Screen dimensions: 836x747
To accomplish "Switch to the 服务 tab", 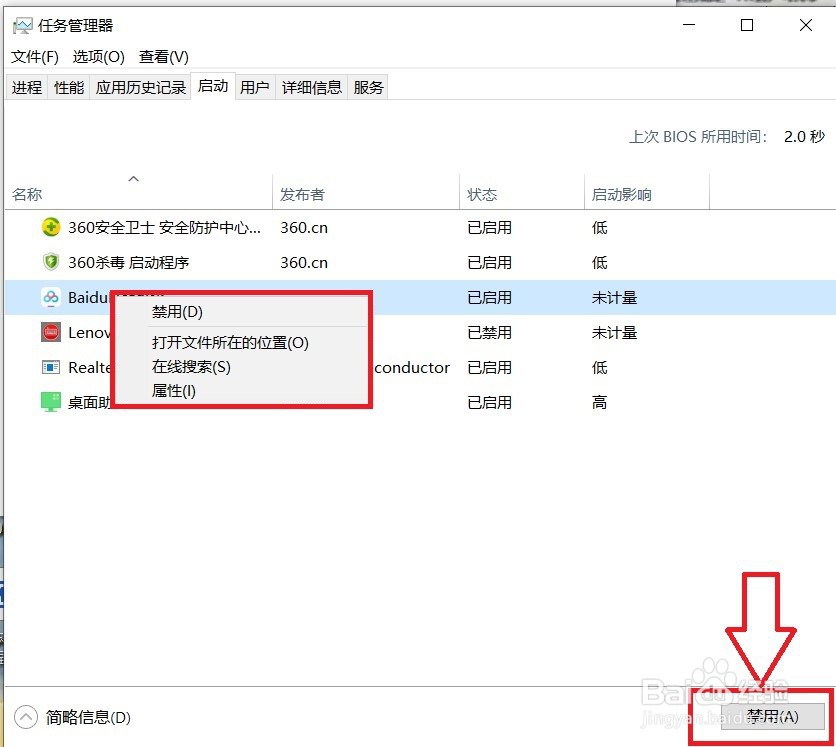I will (x=368, y=87).
